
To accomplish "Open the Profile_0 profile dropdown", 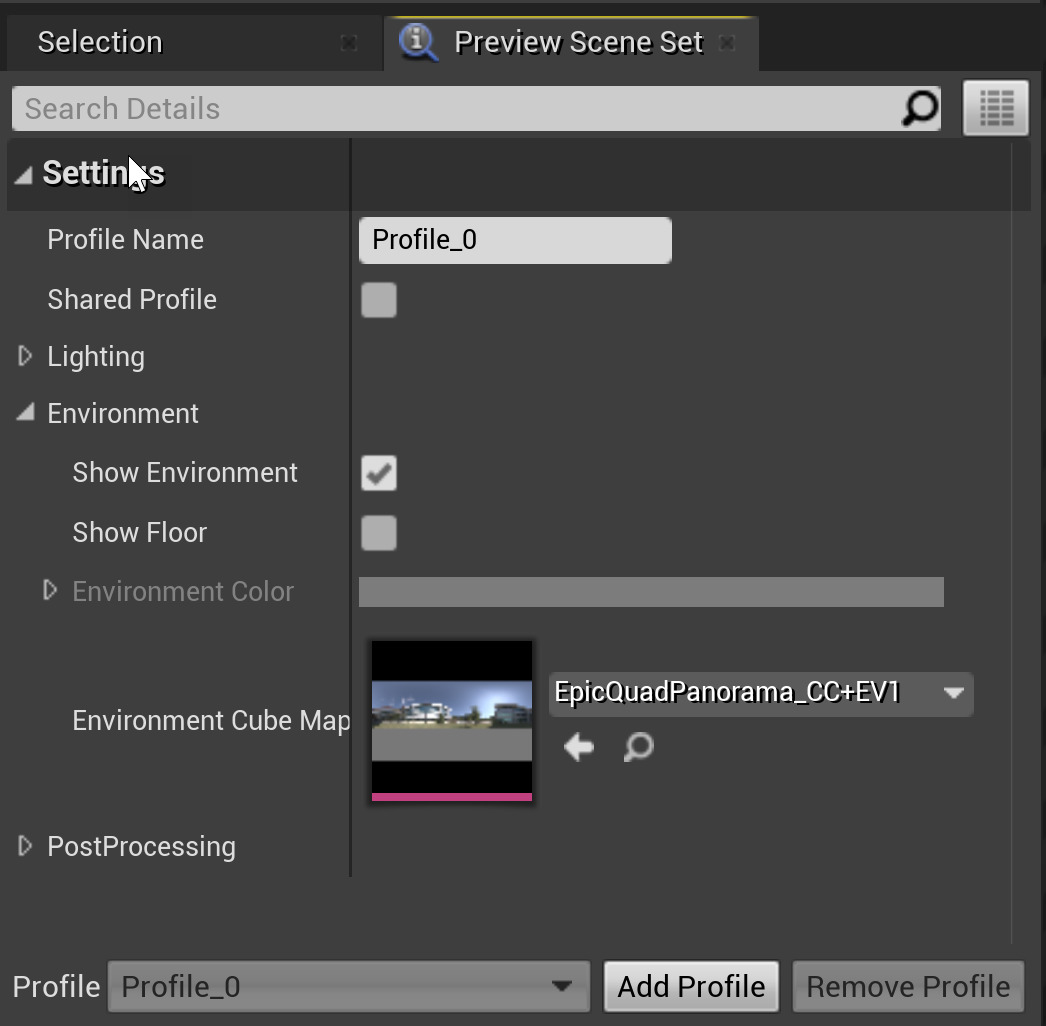I will coord(348,987).
